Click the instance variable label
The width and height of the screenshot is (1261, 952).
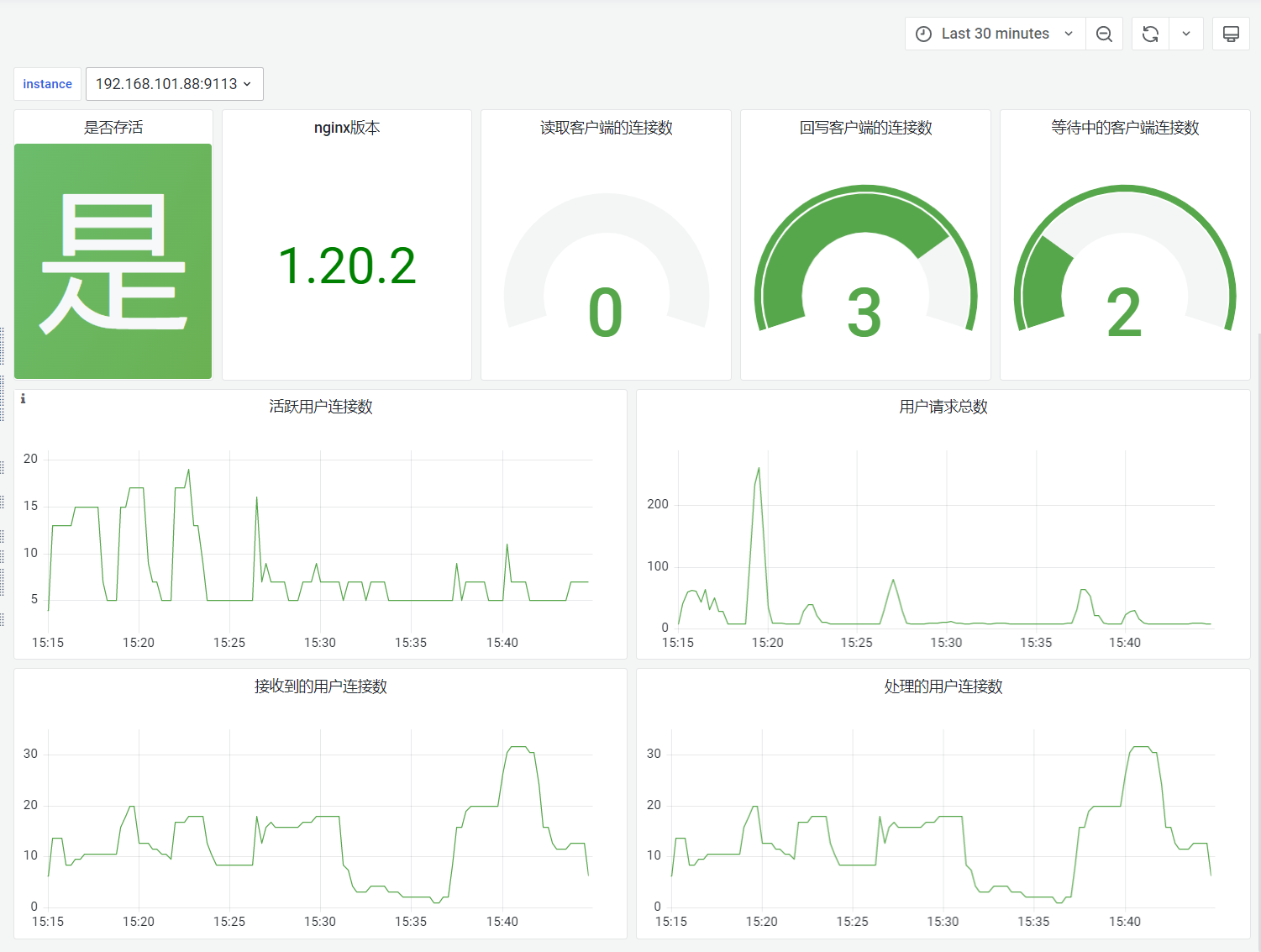(47, 84)
